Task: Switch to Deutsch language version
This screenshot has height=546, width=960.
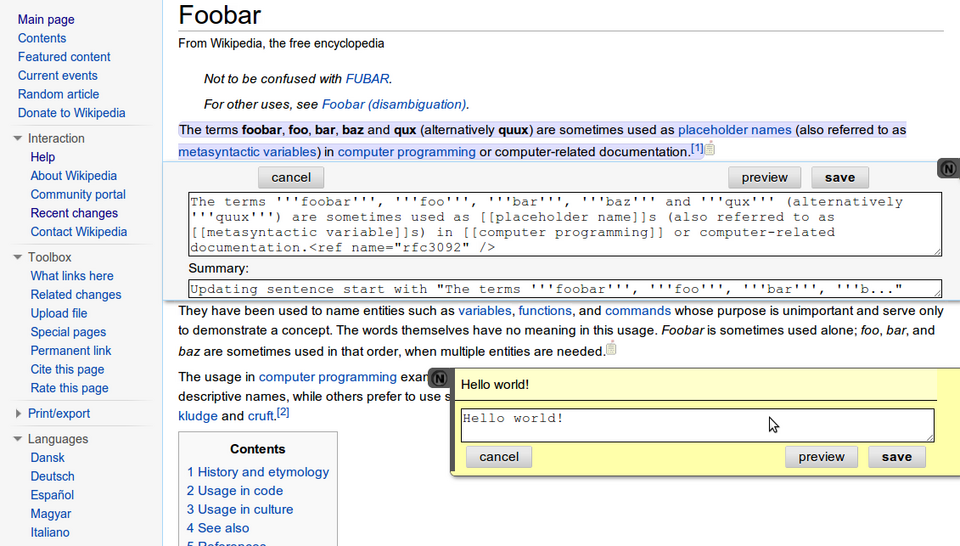Action: [53, 476]
